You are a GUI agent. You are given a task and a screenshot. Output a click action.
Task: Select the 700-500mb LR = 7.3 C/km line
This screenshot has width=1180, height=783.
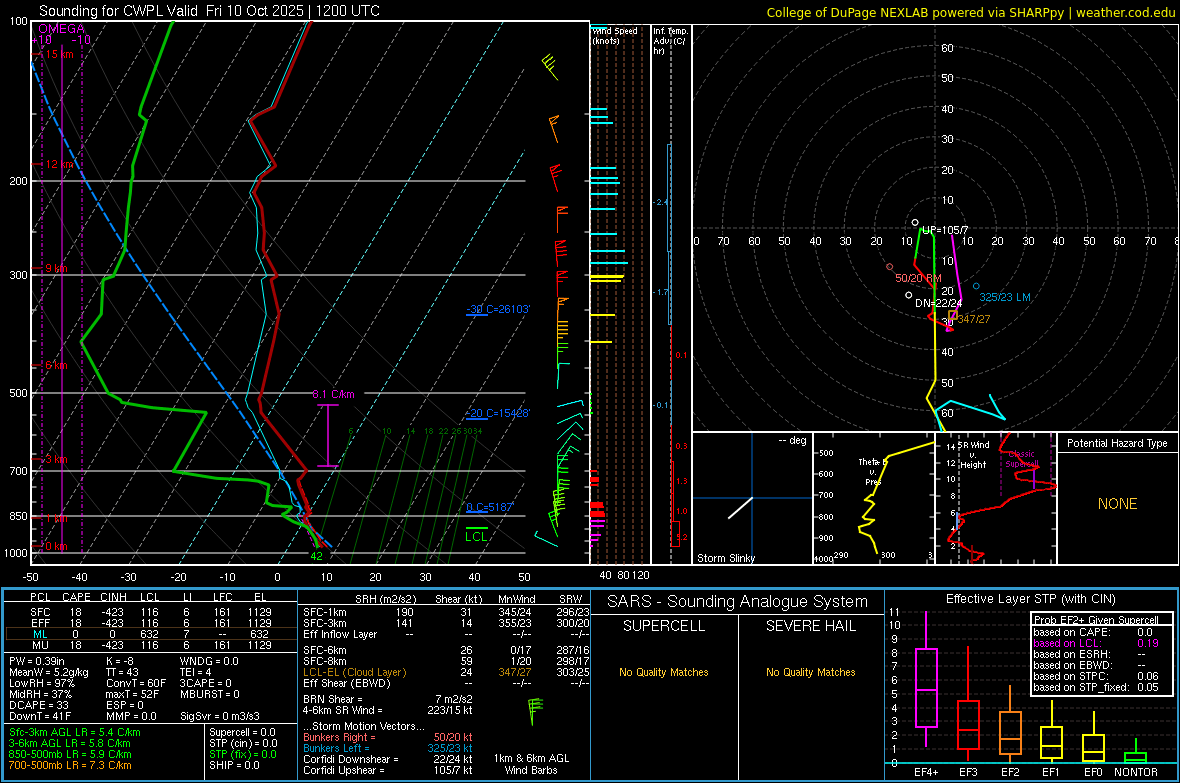(70, 765)
